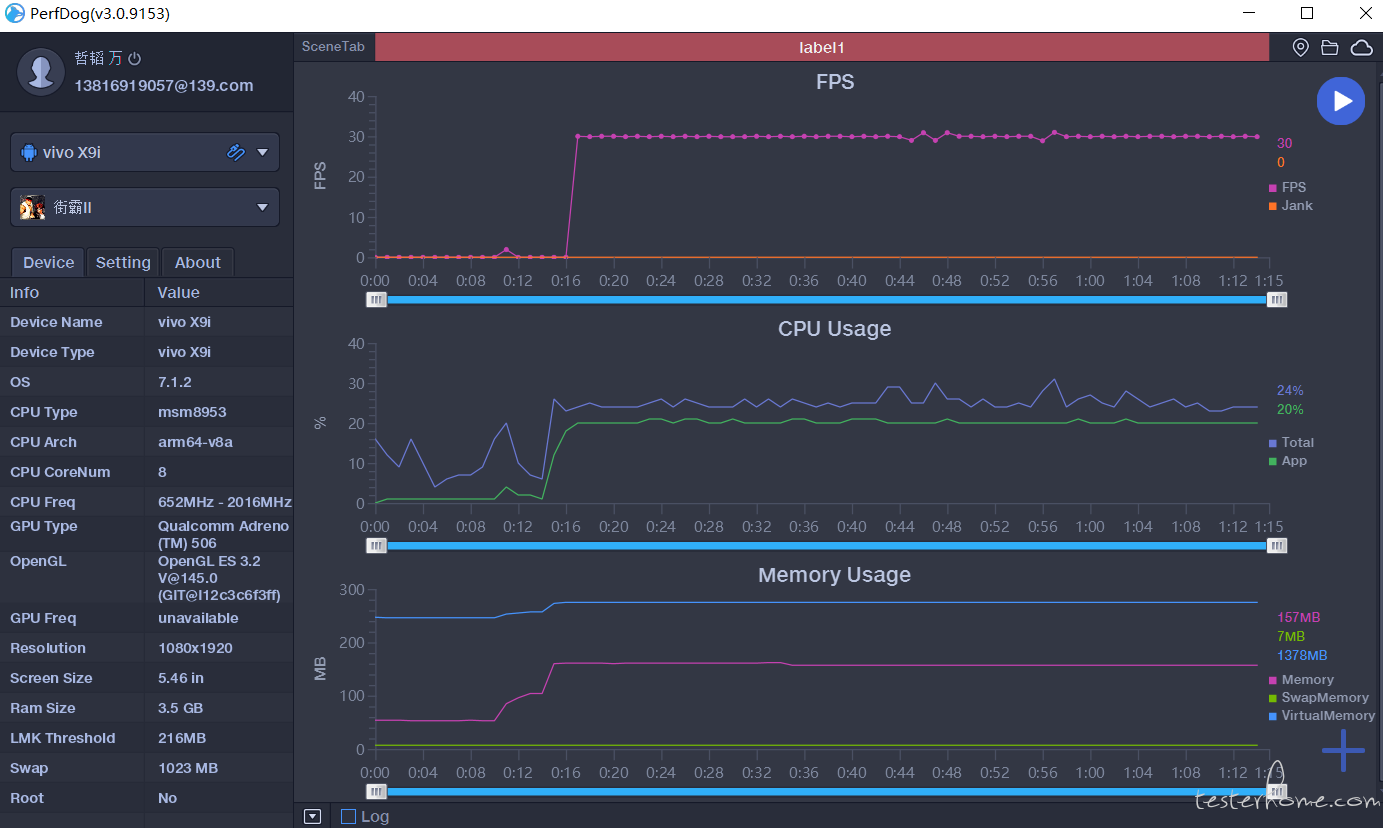The image size is (1383, 828).
Task: Click the link connection icon in device selector
Action: pos(236,152)
